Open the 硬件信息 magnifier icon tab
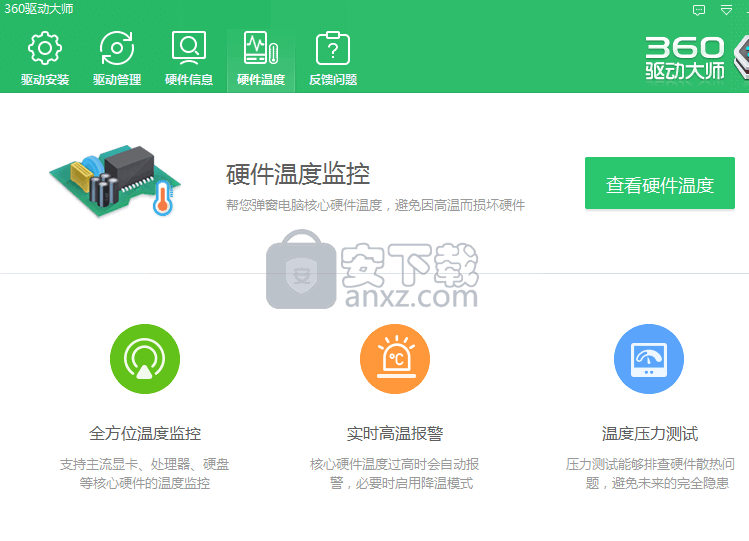The width and height of the screenshot is (749, 541). click(x=189, y=58)
